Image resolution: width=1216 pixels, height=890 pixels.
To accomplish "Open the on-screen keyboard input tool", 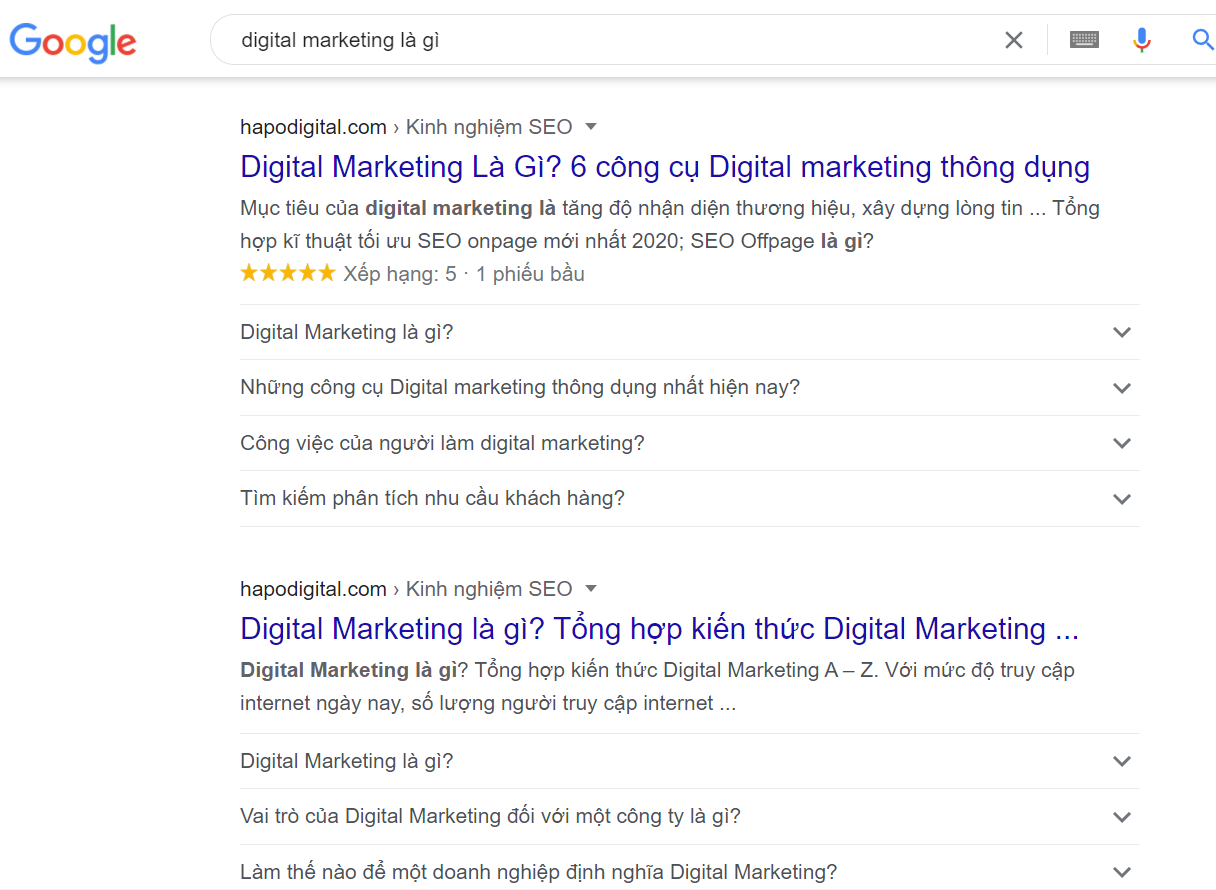I will click(1084, 40).
